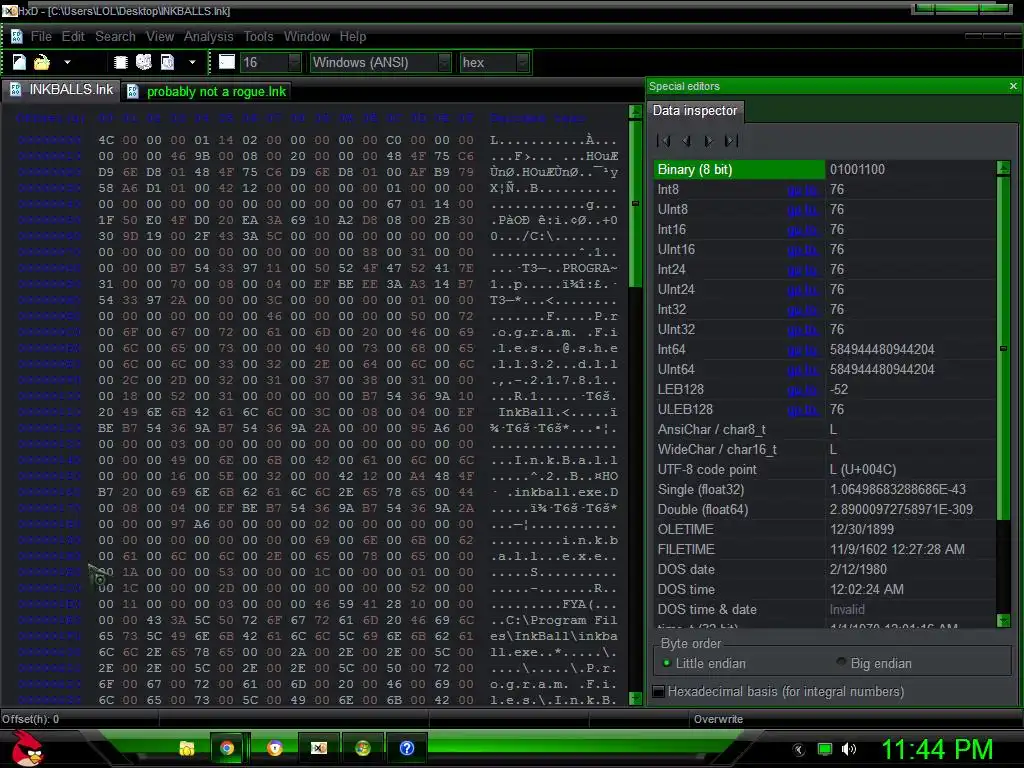Click the 'go to' link for UInt64

pyautogui.click(x=802, y=370)
